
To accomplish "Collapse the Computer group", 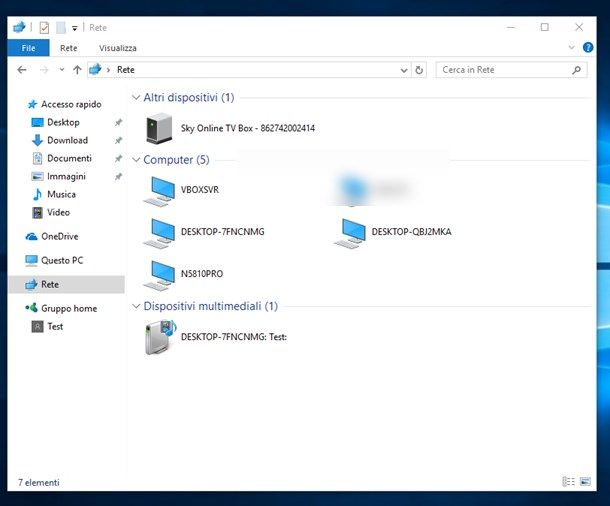I will (136, 159).
